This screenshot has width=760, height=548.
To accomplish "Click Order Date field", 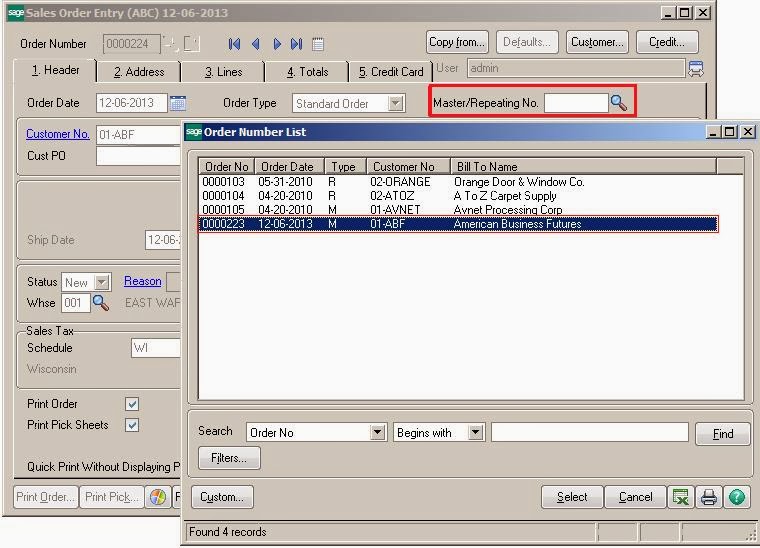I will click(x=132, y=103).
